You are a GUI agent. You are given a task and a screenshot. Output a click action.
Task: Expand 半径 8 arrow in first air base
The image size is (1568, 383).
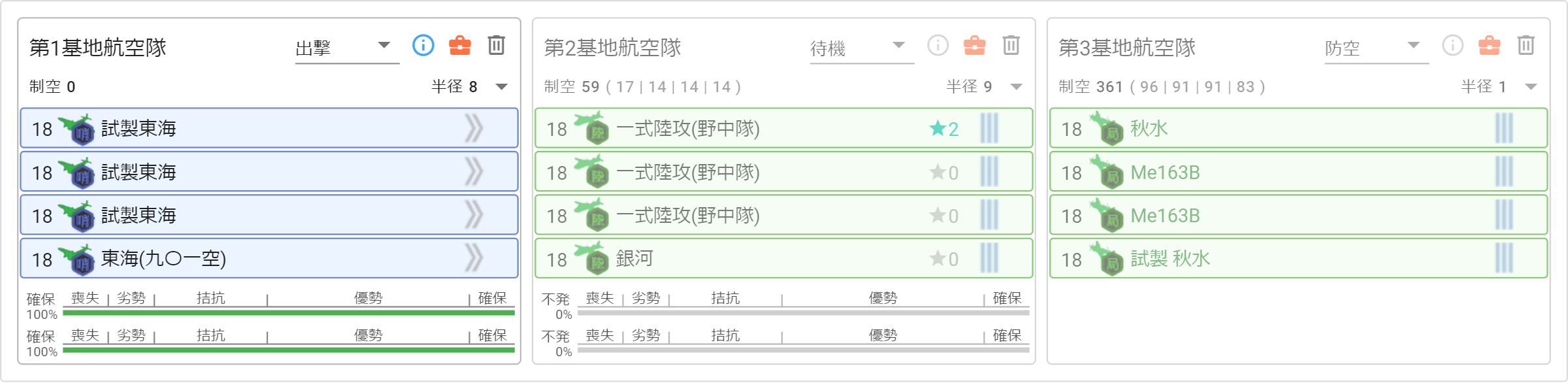[501, 87]
